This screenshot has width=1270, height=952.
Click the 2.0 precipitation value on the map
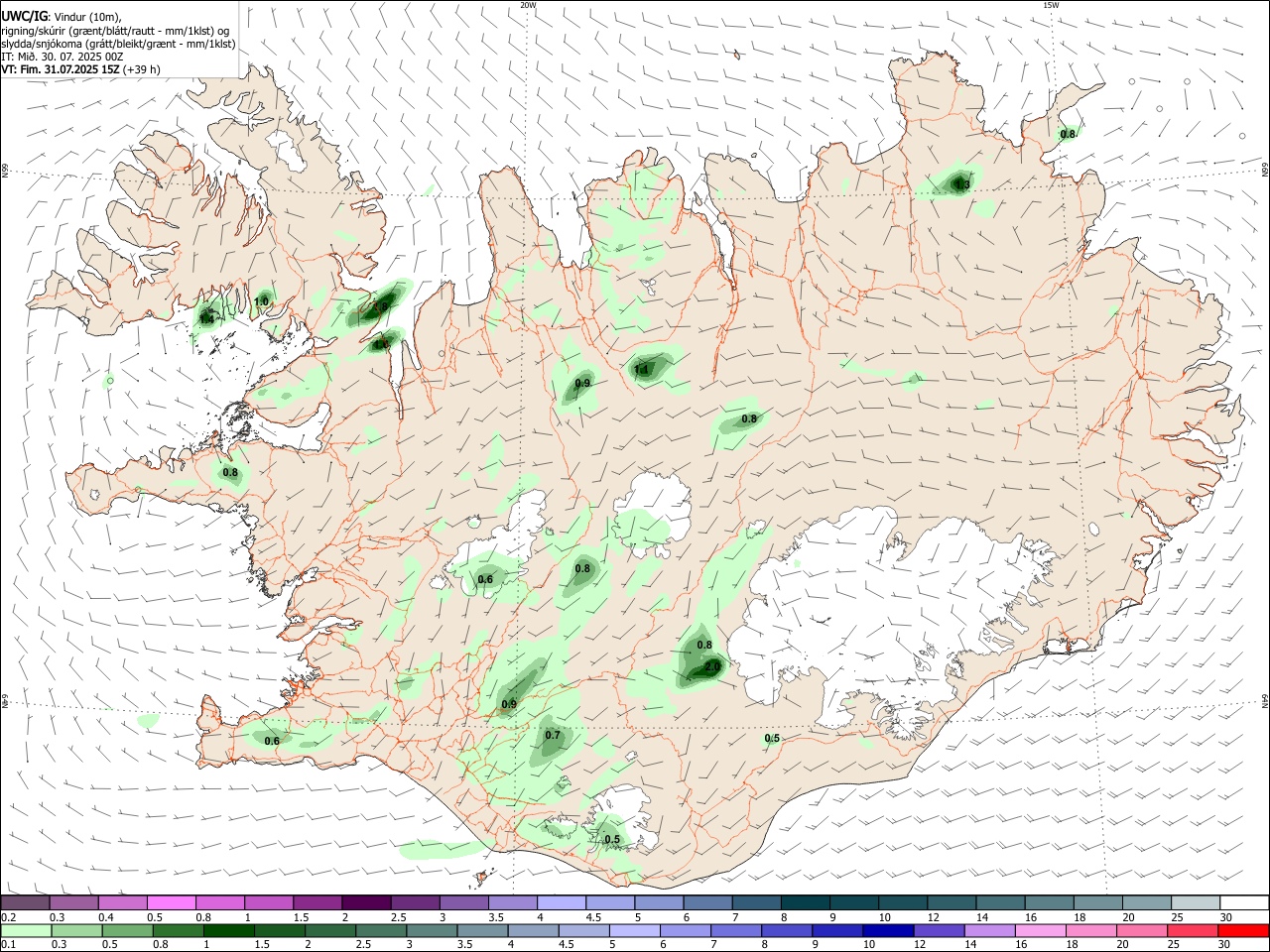712,667
